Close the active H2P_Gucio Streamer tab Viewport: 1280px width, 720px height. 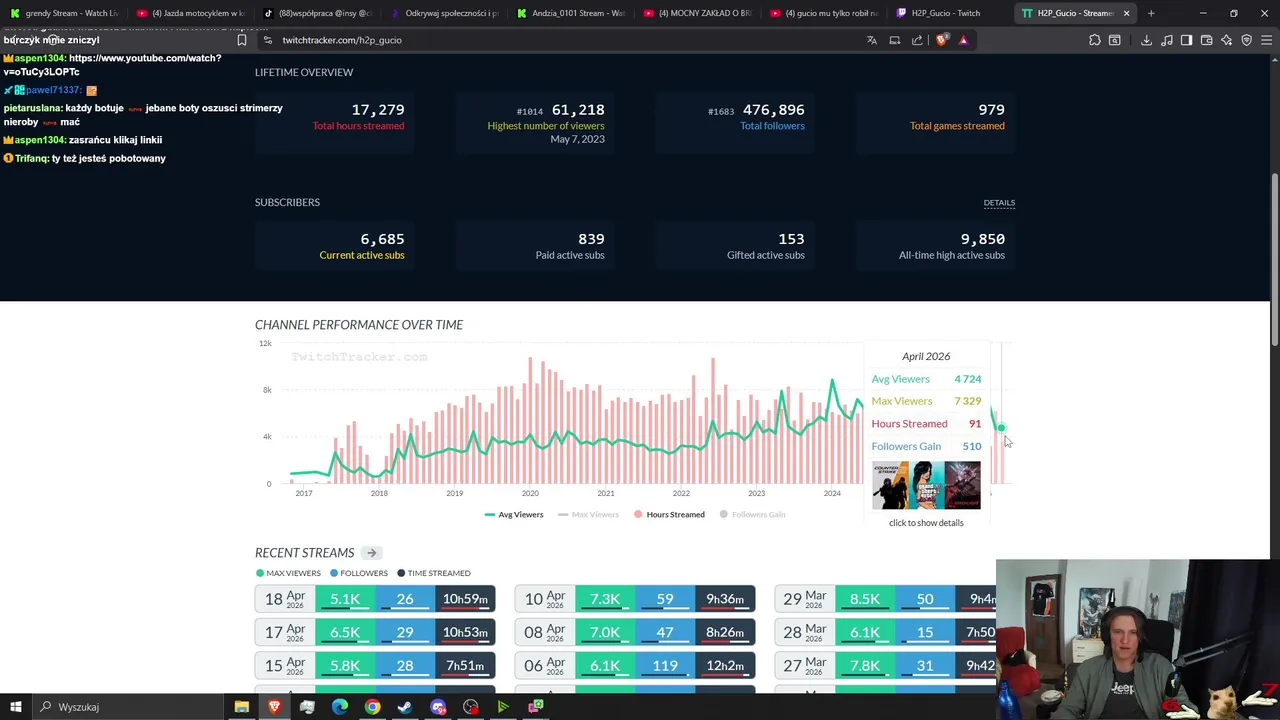click(1126, 13)
